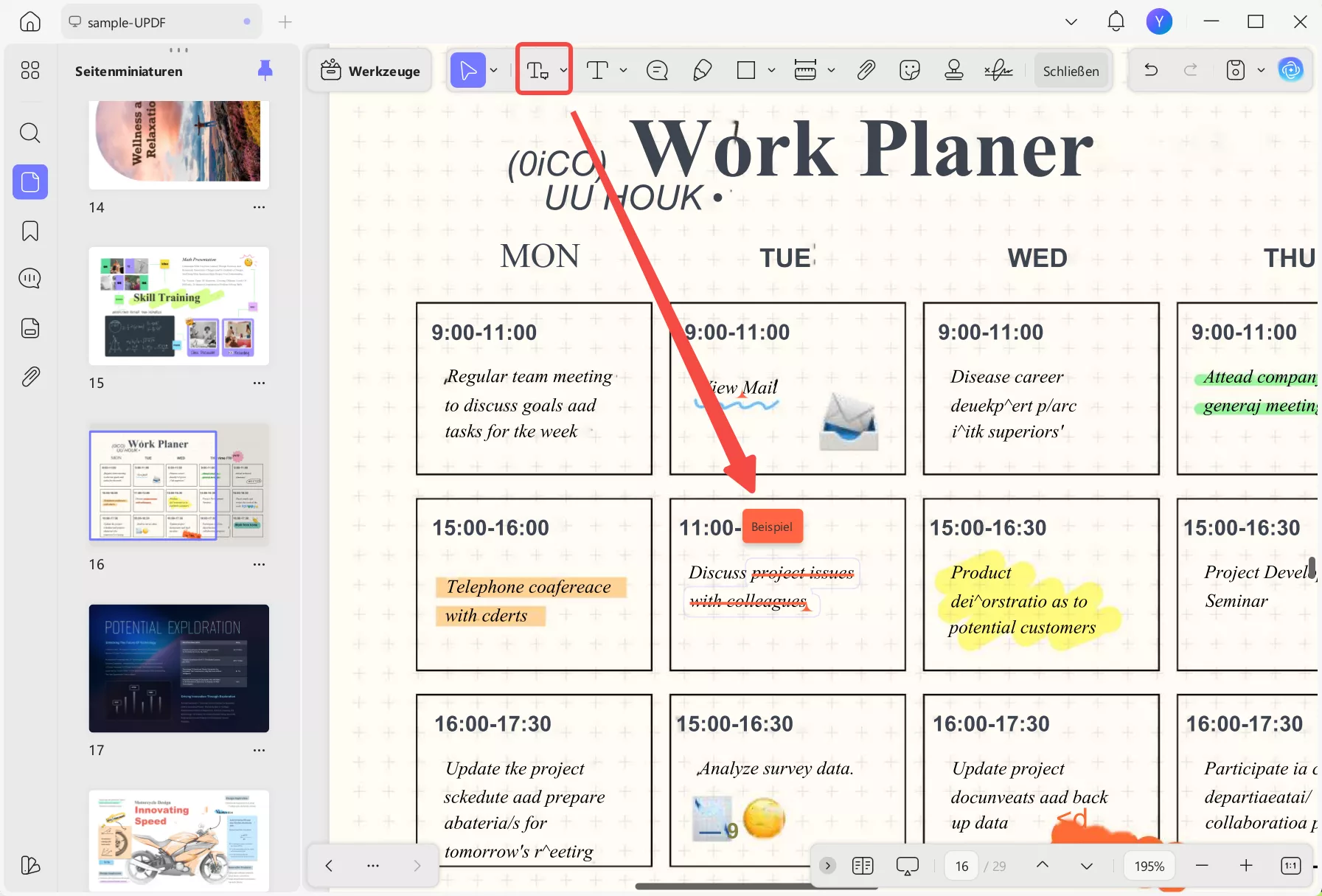Go to previous page using up chevron

click(x=1043, y=865)
